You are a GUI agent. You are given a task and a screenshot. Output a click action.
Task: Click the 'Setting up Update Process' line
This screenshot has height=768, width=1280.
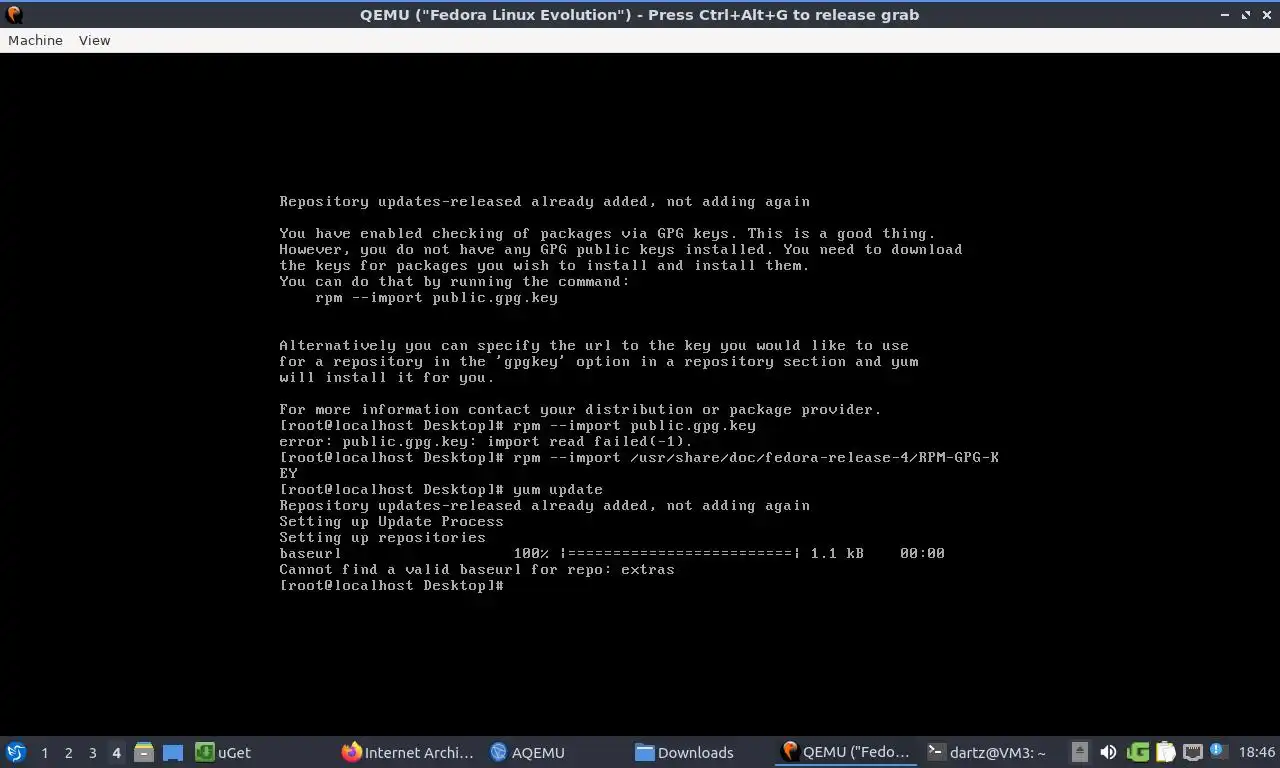391,521
